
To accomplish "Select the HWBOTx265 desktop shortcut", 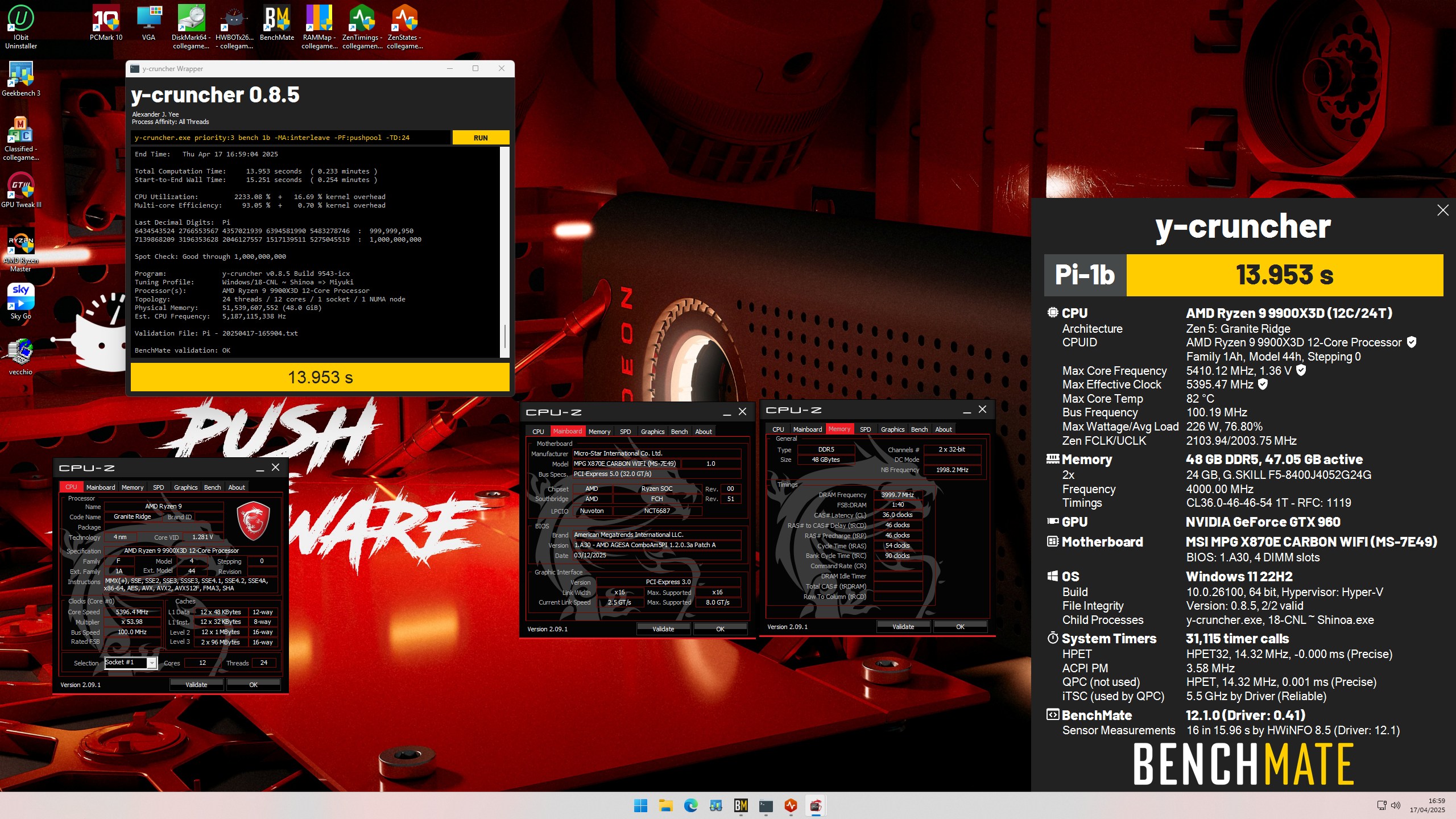I will click(234, 27).
